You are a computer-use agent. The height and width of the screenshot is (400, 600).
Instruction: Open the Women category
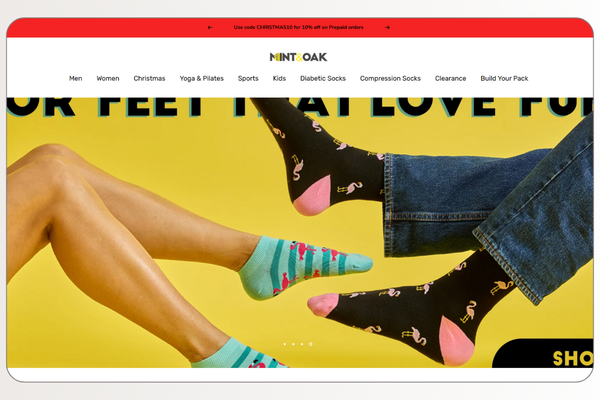pos(108,78)
